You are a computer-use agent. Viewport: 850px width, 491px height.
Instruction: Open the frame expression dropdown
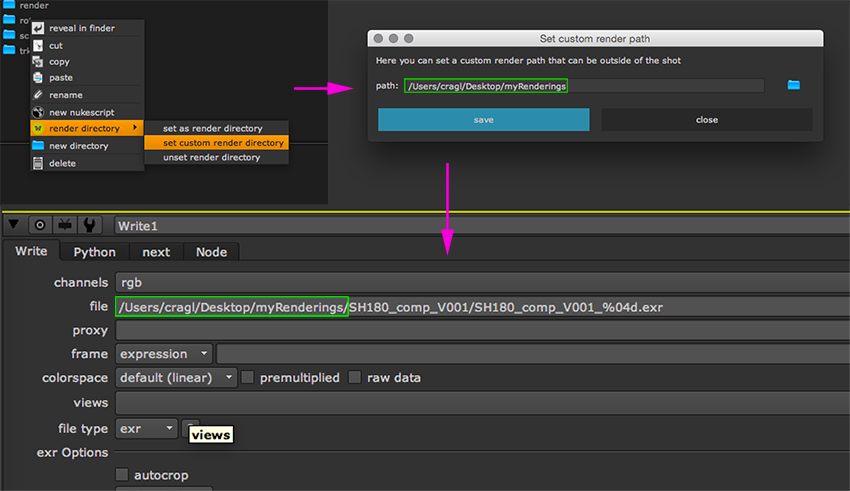(x=164, y=354)
